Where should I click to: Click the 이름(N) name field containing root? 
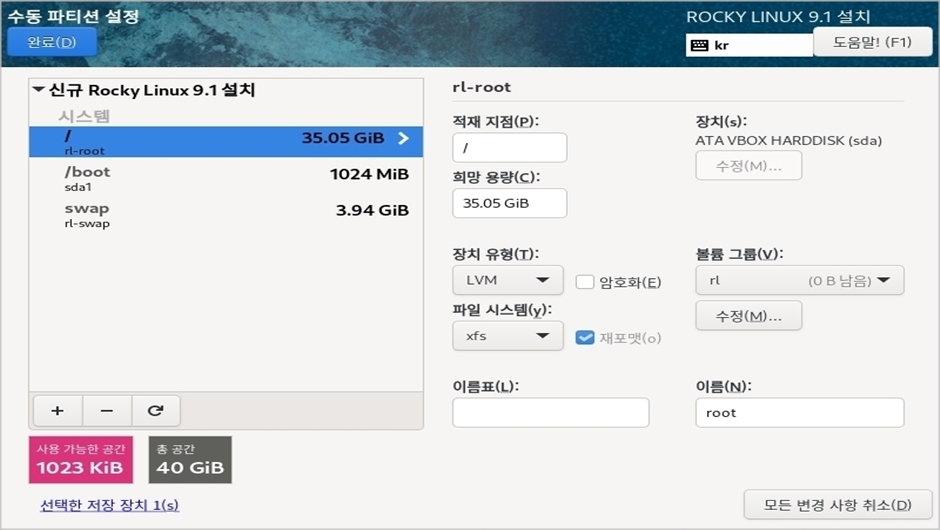point(800,412)
